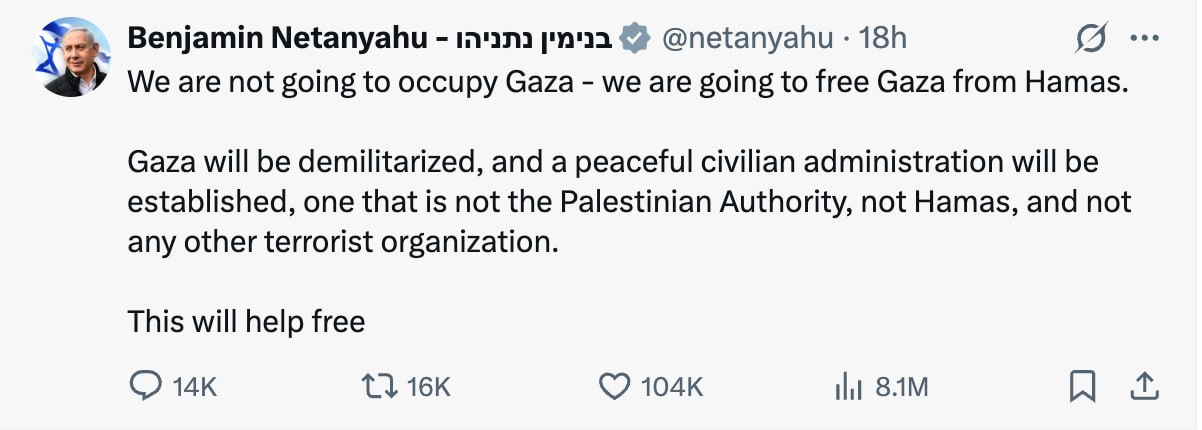
Task: Open the 18h timestamp link
Action: point(883,39)
